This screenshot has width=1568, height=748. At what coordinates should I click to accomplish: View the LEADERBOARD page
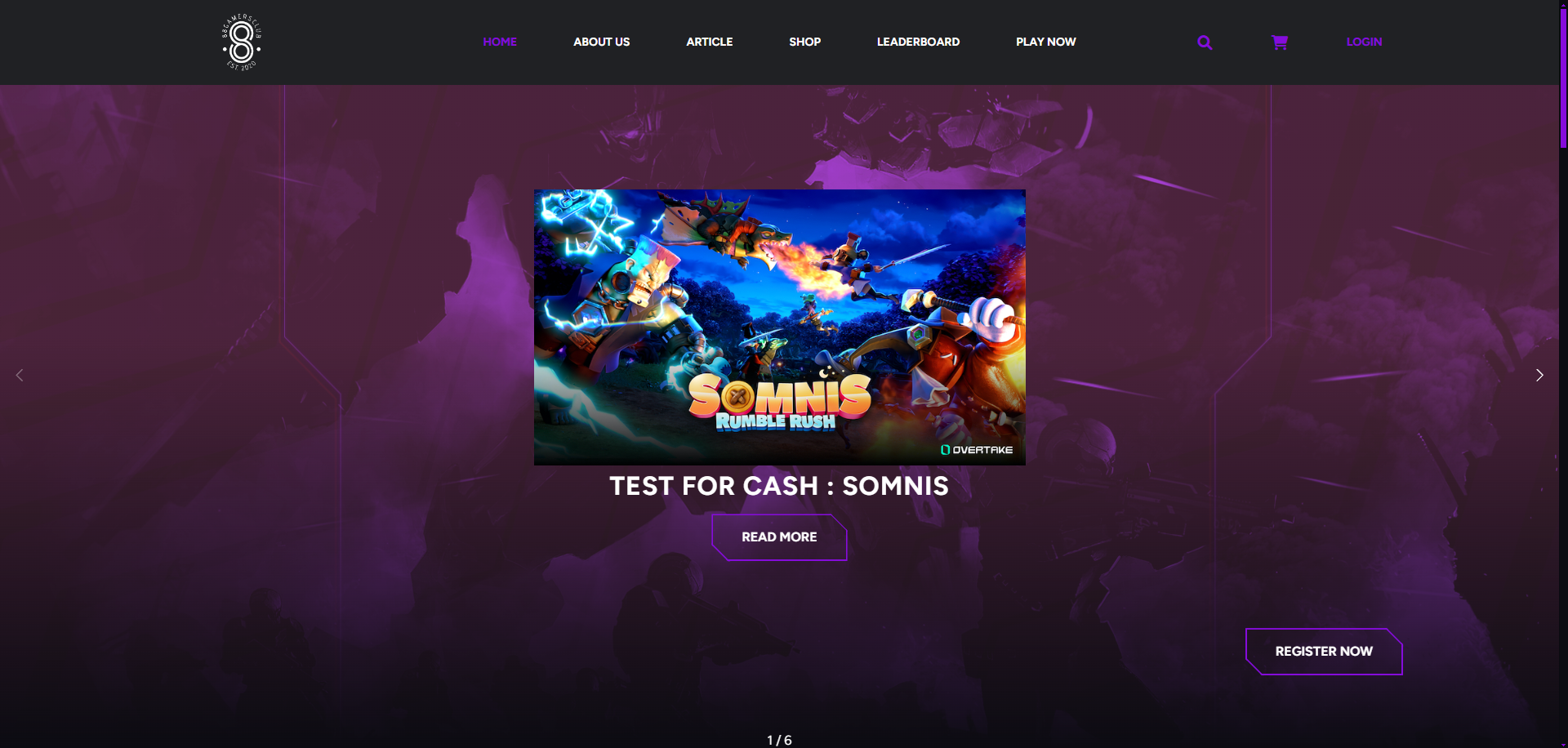click(918, 42)
